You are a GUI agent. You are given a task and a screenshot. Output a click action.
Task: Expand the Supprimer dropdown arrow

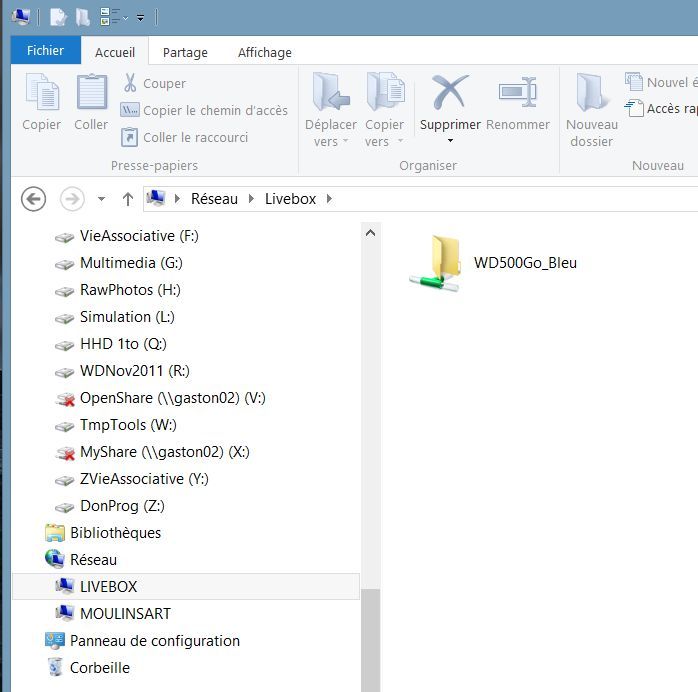(x=450, y=141)
